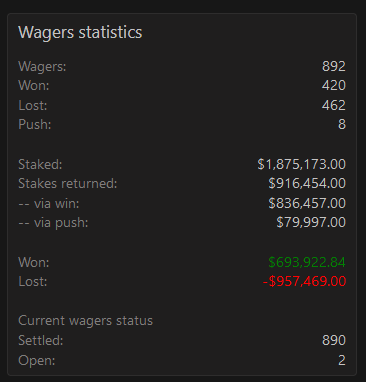Select the Stakes returned: label

pos(68,183)
